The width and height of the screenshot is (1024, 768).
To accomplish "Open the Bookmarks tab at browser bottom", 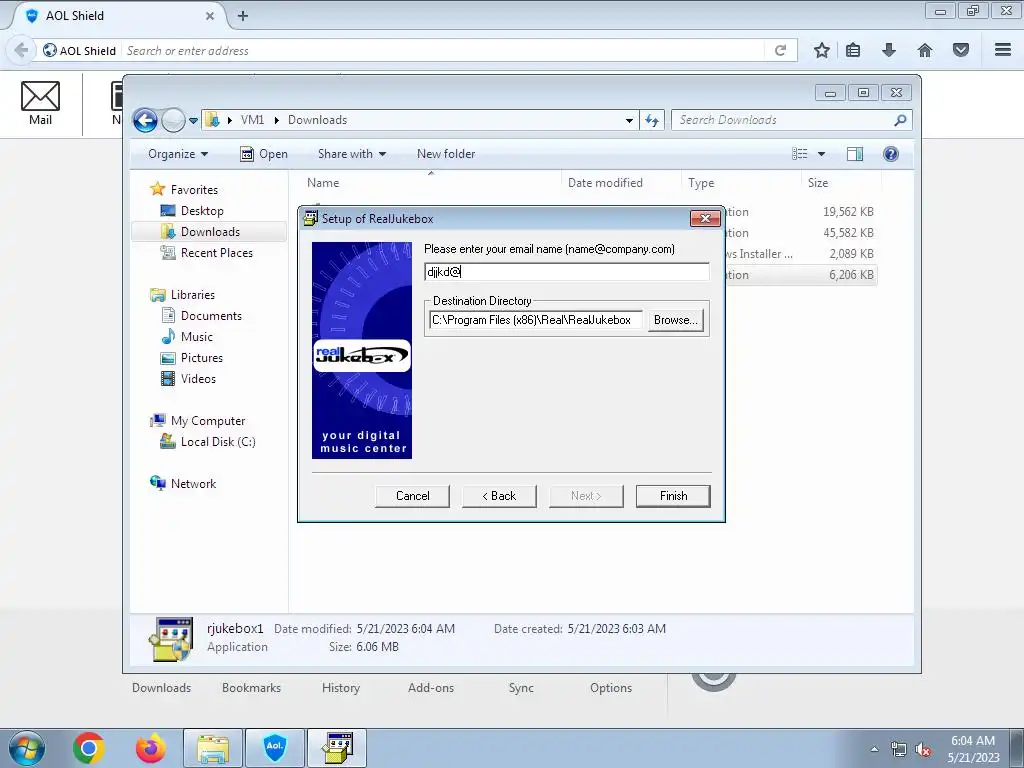I will pos(251,688).
